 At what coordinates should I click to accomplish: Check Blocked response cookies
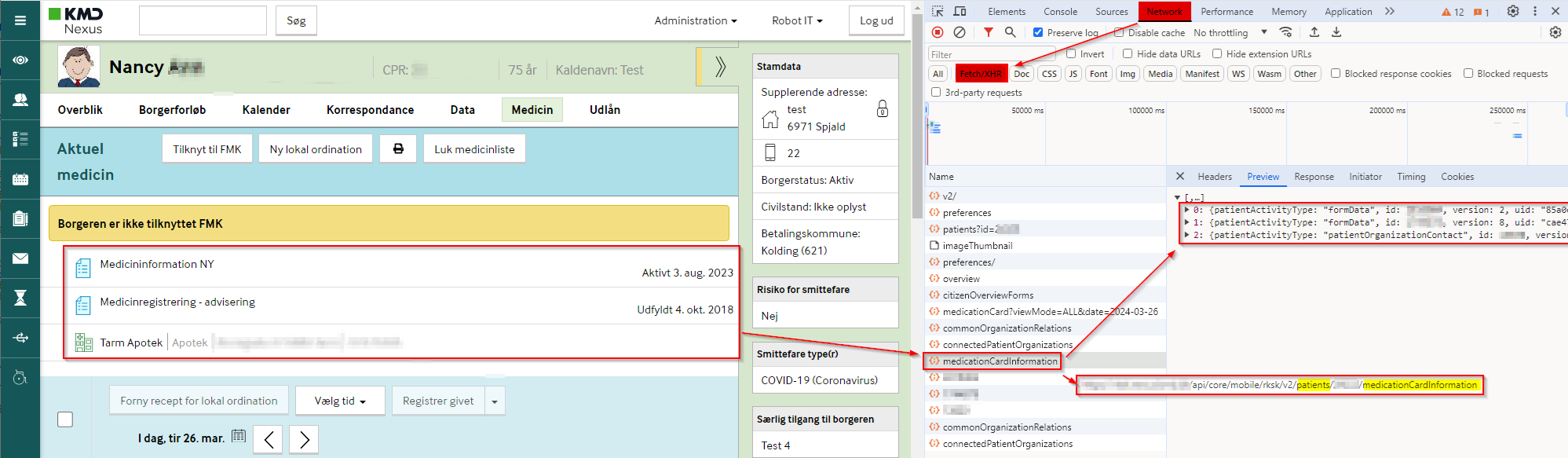[1336, 73]
